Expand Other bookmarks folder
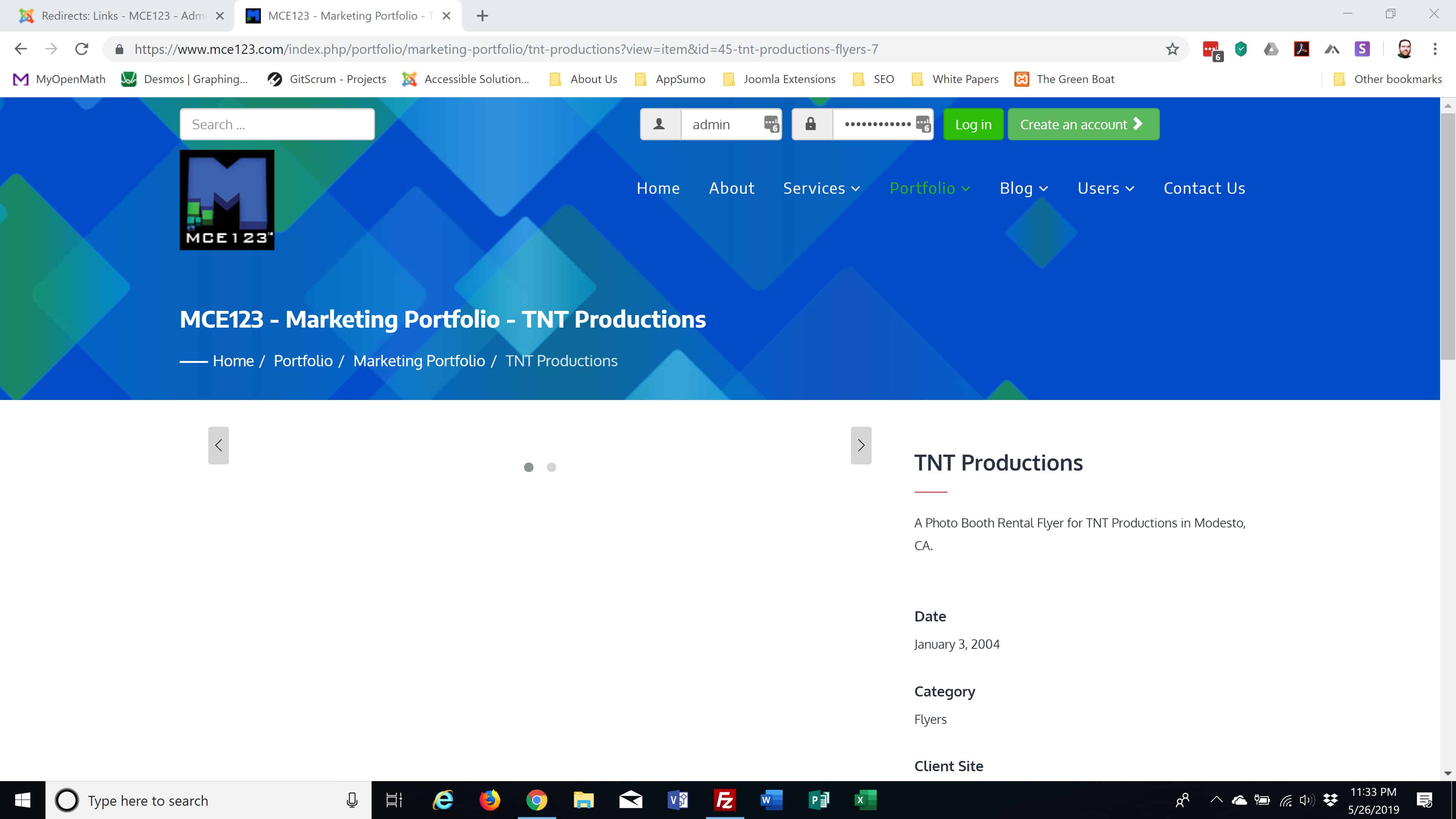The image size is (1456, 819). (x=1388, y=79)
